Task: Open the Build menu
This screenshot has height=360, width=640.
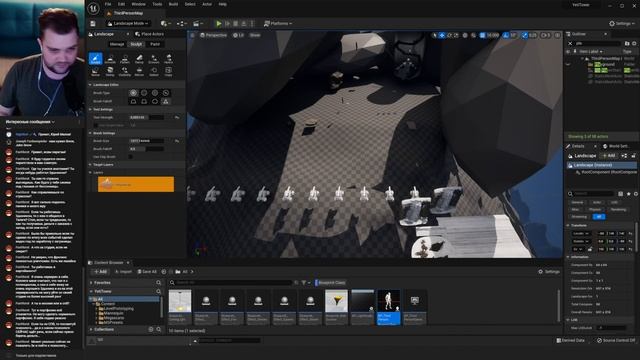Action: [x=173, y=4]
